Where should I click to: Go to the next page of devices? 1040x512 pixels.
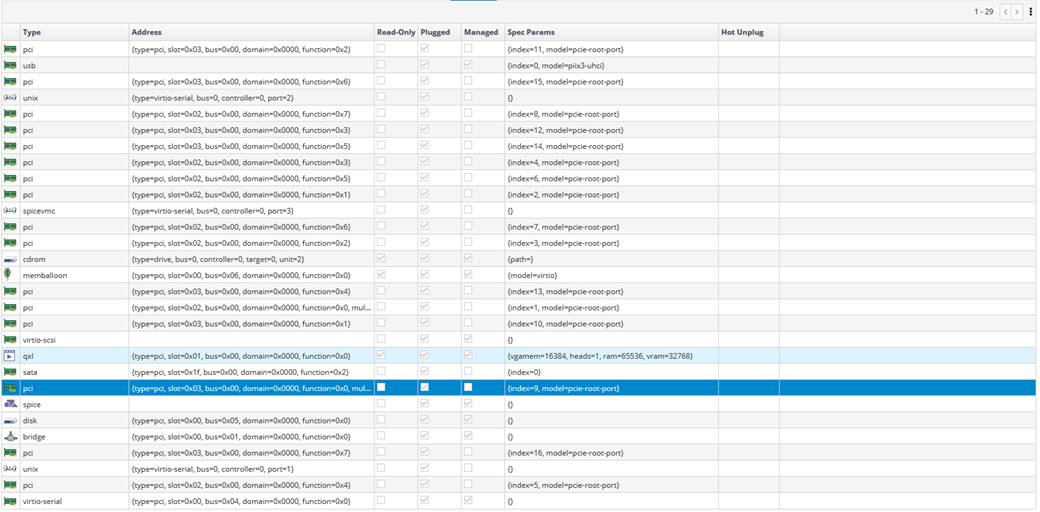point(1017,12)
